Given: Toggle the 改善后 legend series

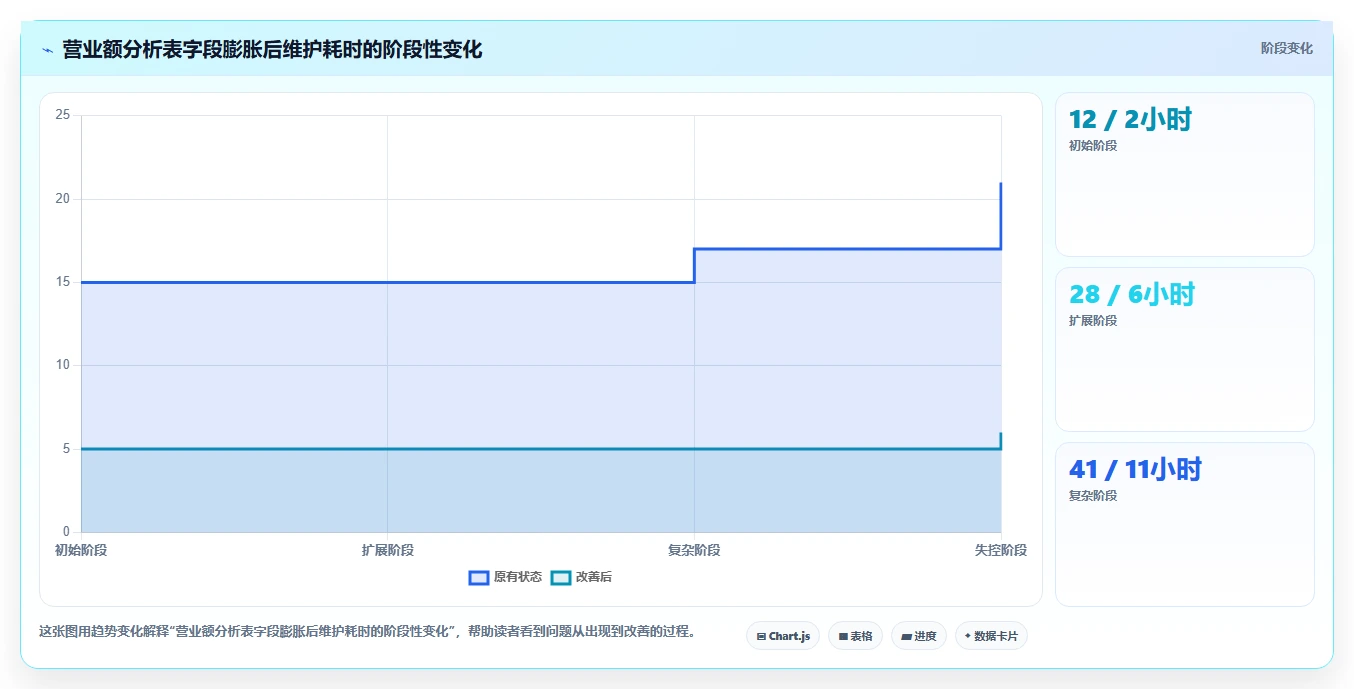Looking at the screenshot, I should click(x=582, y=577).
